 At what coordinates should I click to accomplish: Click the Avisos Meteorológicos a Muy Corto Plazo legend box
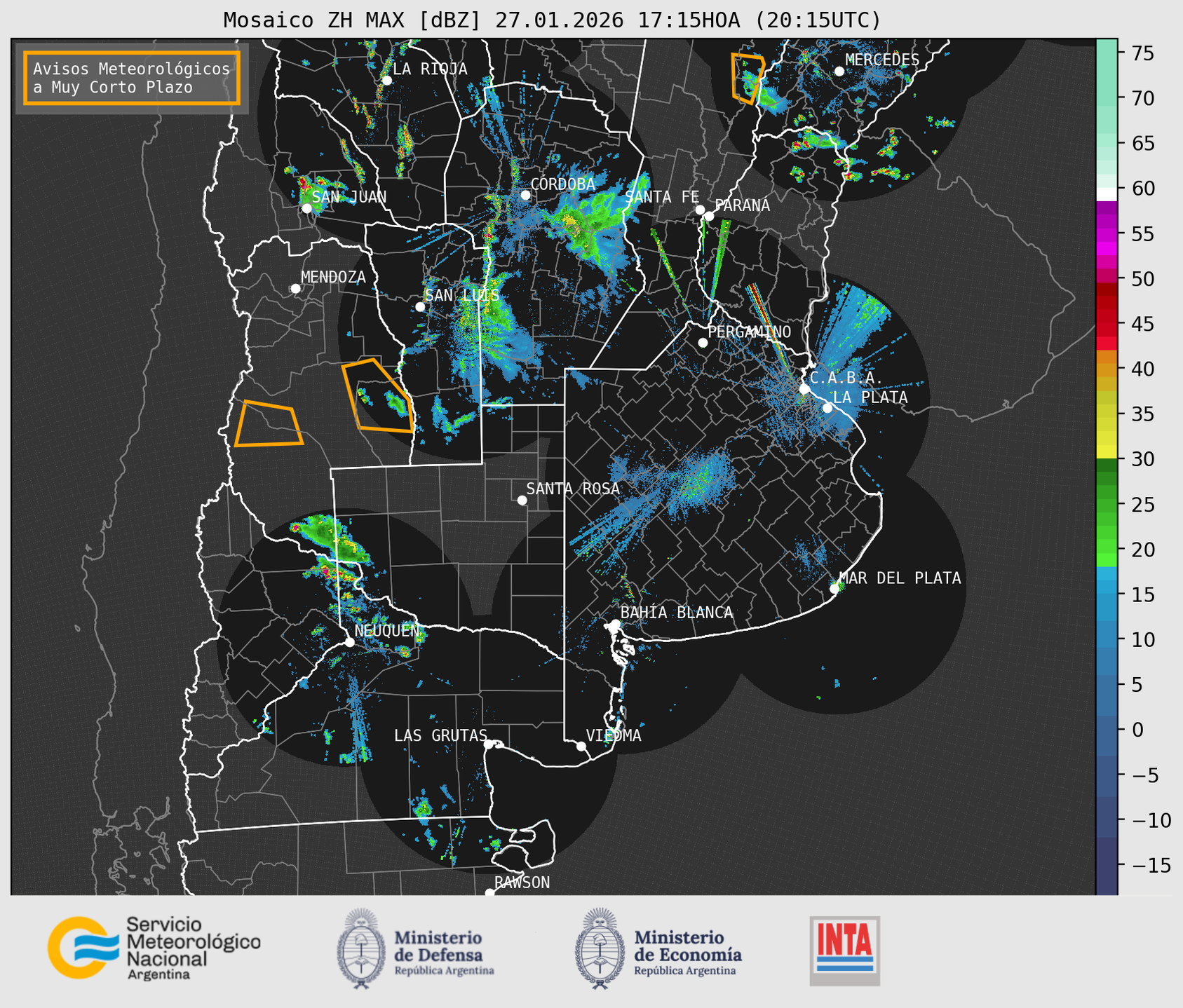[x=132, y=78]
